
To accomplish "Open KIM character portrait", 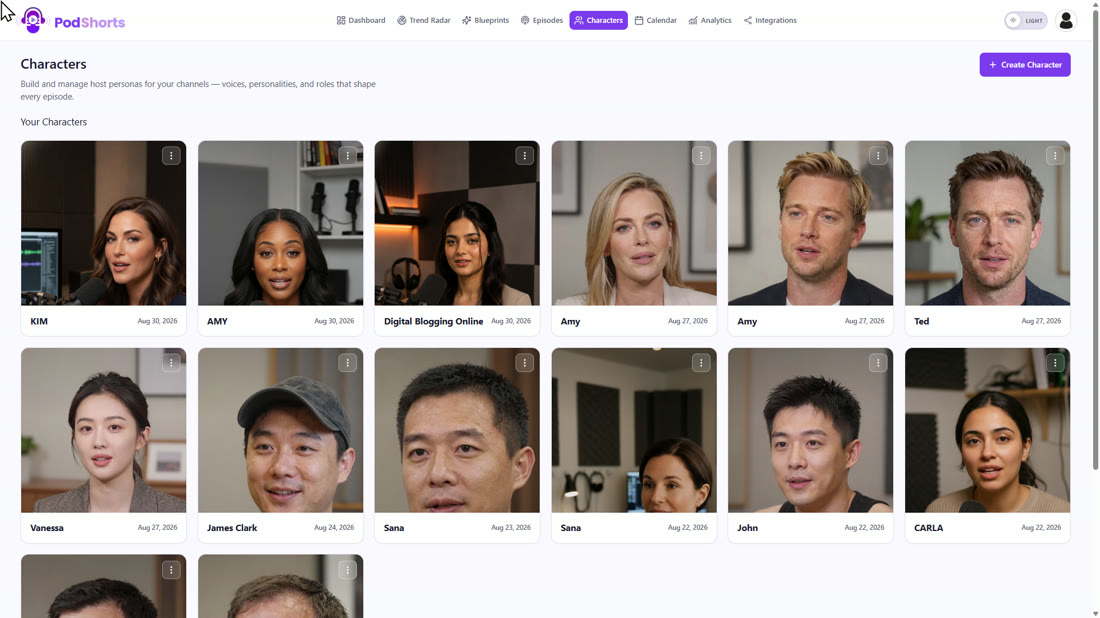I will tap(104, 223).
